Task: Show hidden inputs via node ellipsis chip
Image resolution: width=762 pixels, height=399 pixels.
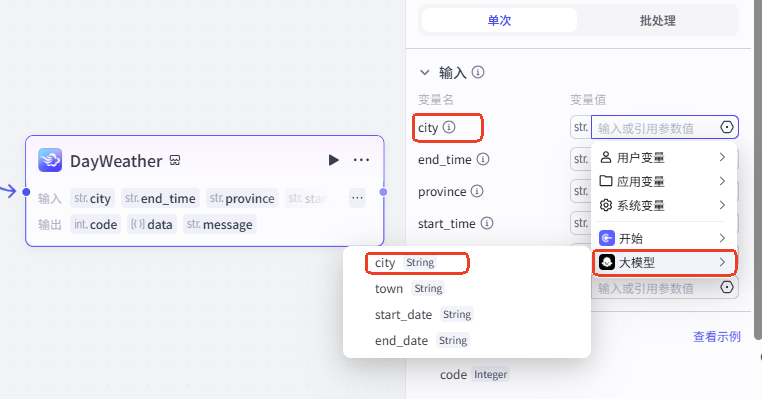Action: coord(357,198)
